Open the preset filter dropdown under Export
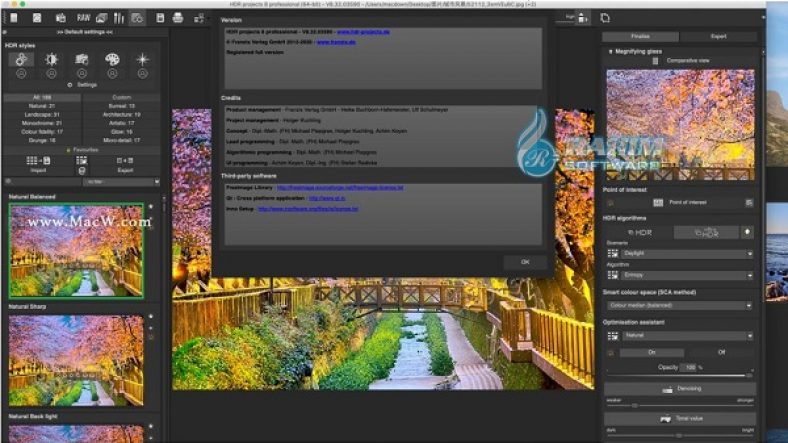This screenshot has width=788, height=443. pos(121,182)
